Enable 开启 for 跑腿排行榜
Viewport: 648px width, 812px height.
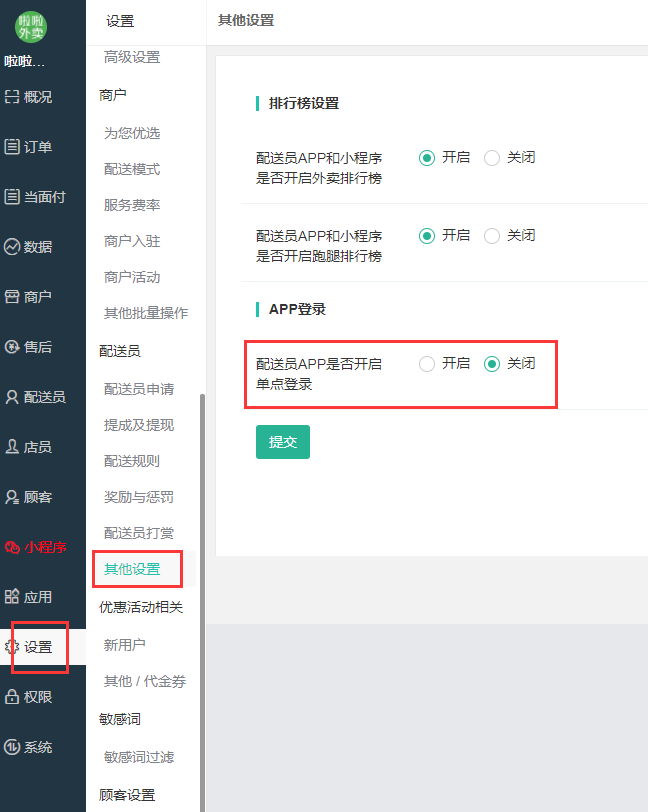coord(427,236)
